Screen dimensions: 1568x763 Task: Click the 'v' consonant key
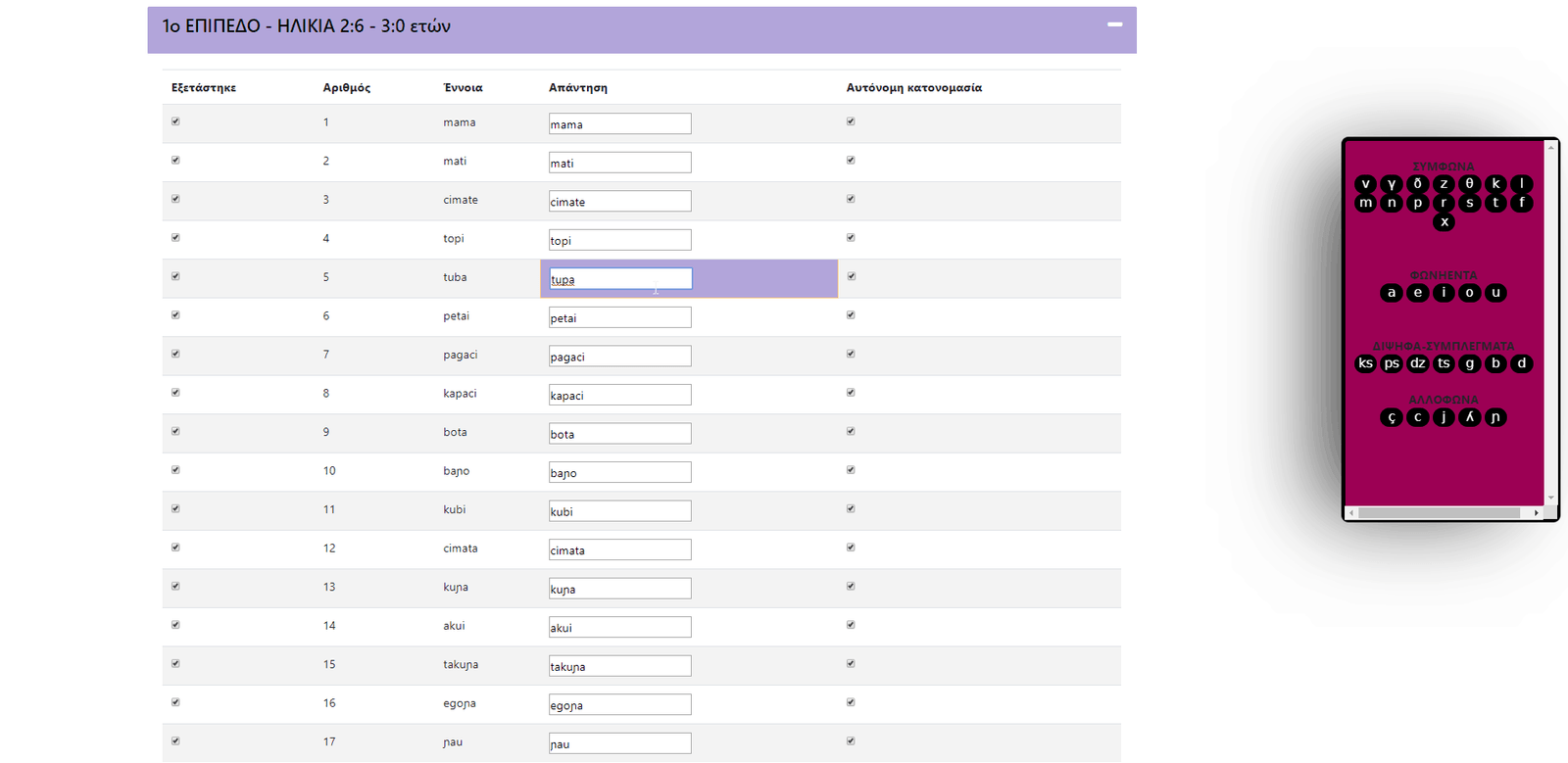click(1365, 184)
